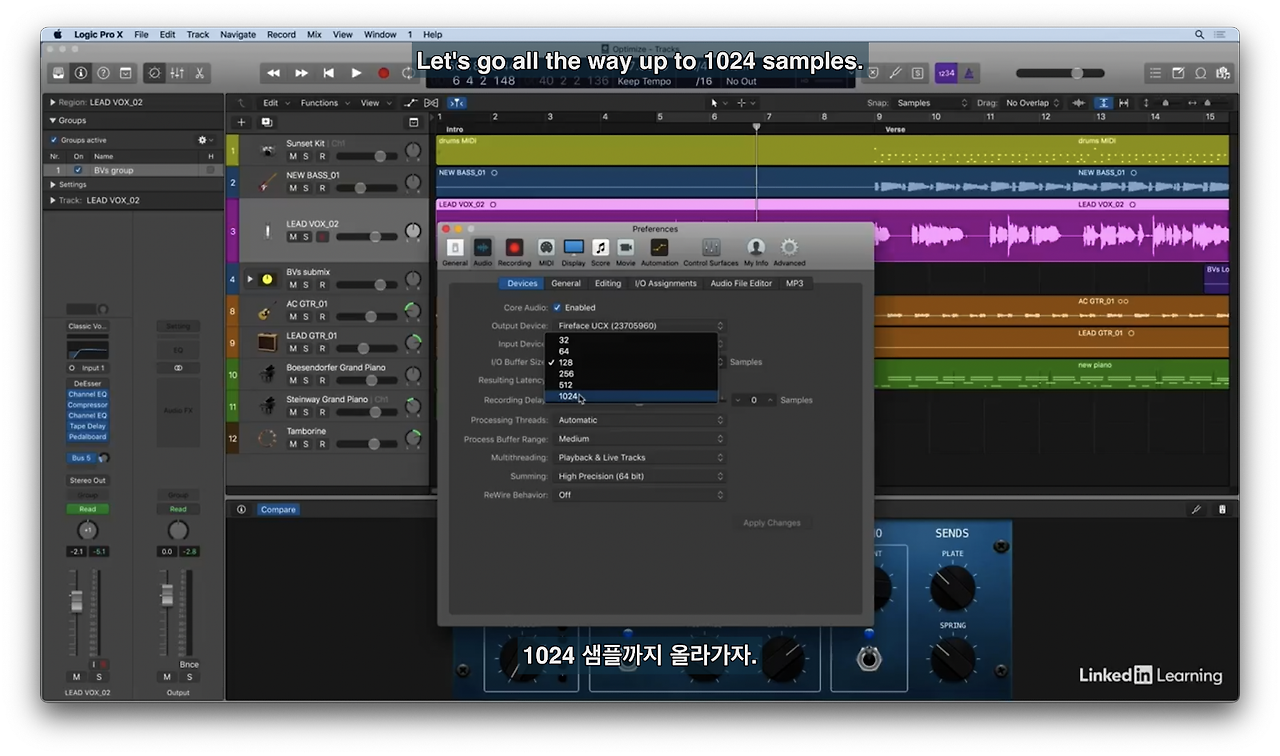Toggle the Solo S button in control bar
Image resolution: width=1280 pixels, height=756 pixels.
pos(917,73)
